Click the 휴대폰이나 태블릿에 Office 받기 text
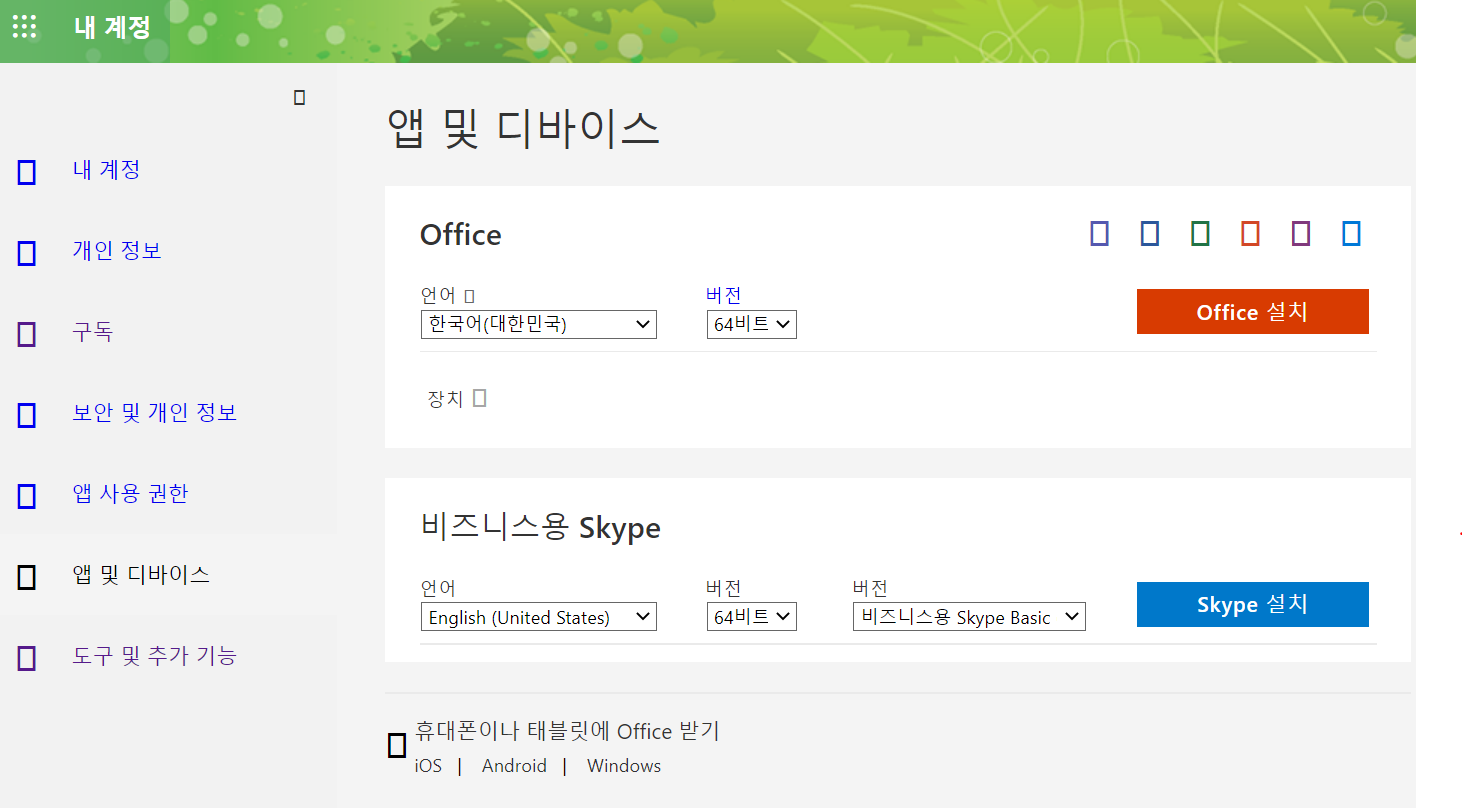Image resolution: width=1462 pixels, height=808 pixels. 567,732
